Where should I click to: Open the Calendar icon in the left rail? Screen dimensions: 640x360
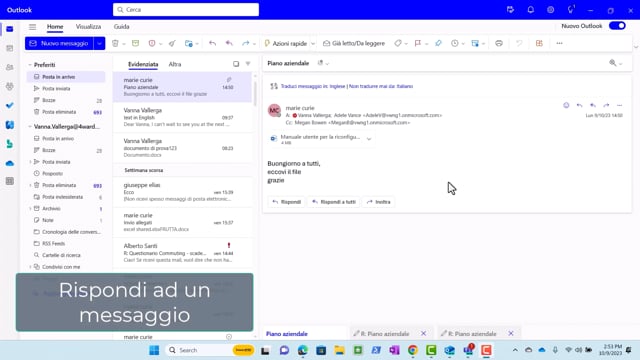(x=10, y=48)
